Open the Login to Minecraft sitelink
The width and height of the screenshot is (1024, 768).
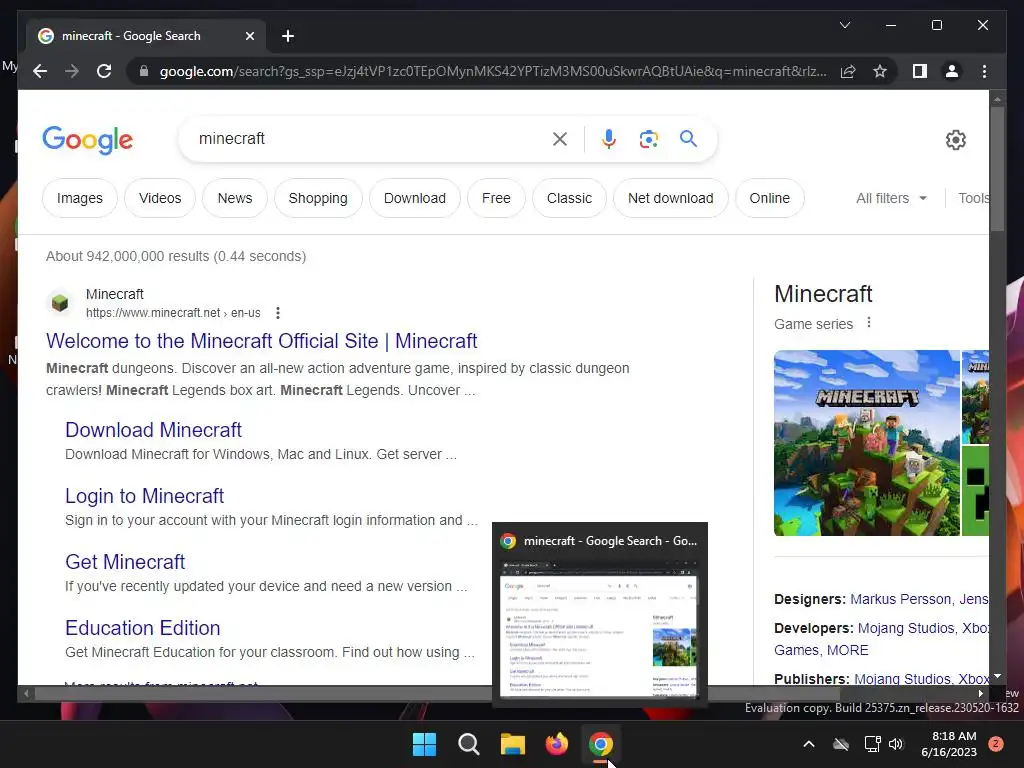pyautogui.click(x=144, y=496)
